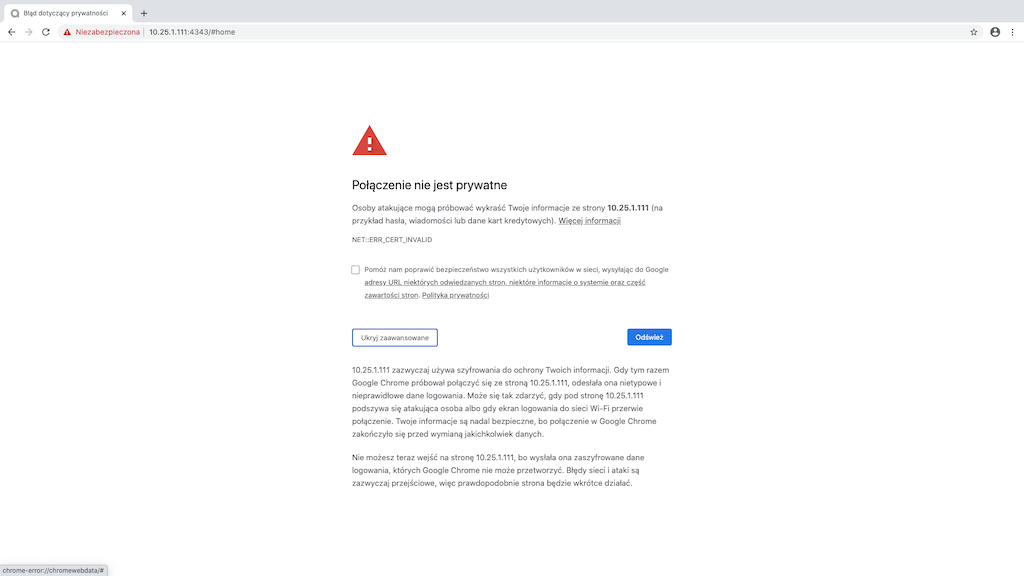Show site info via the Niezabezpieczona warning
The image size is (1024, 576).
click(100, 32)
